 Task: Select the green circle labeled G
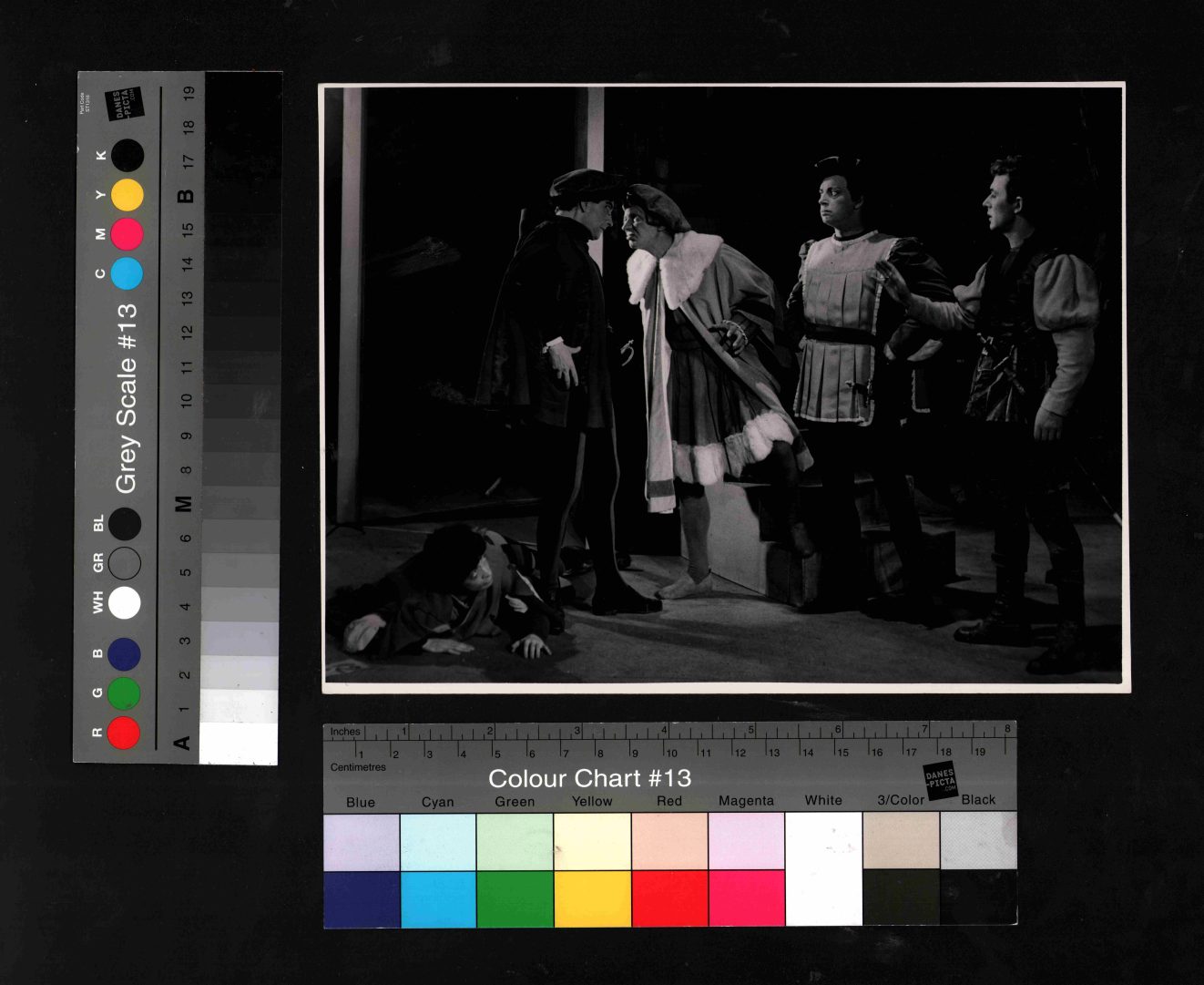pos(124,693)
